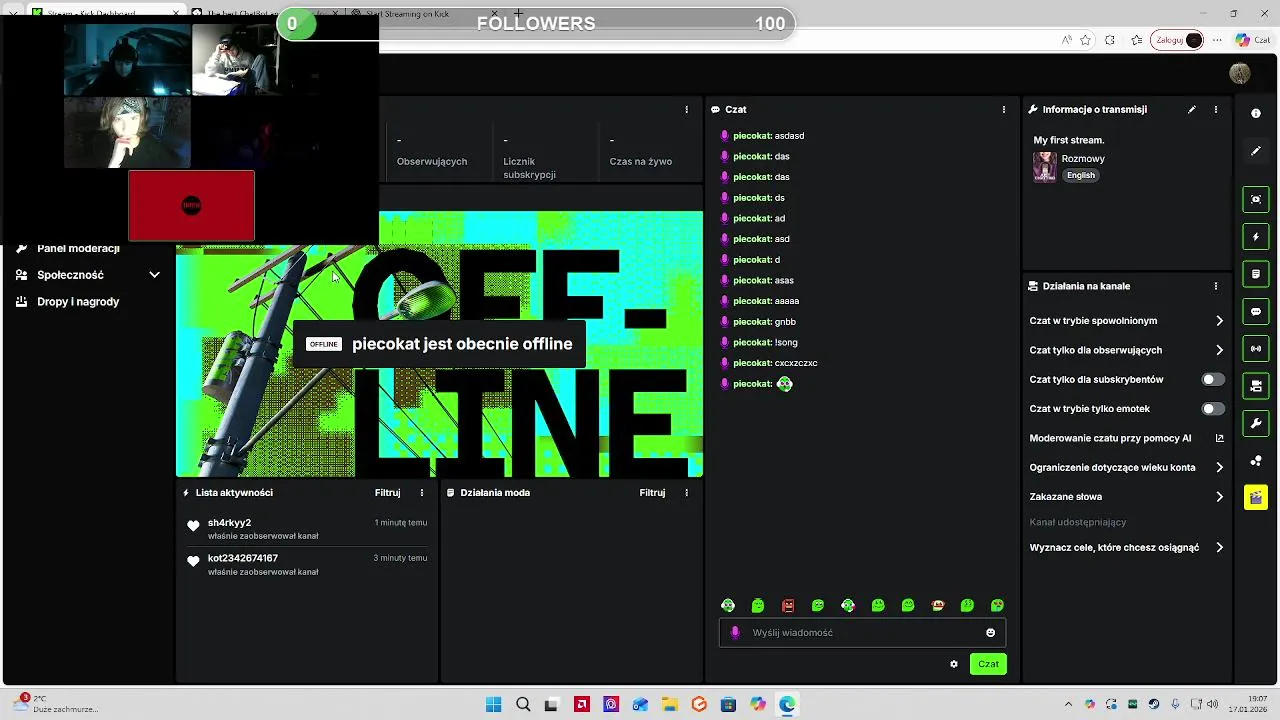The width and height of the screenshot is (1280, 720).
Task: Toggle Czat tylko dla subskrybentów switch
Action: pos(1212,379)
